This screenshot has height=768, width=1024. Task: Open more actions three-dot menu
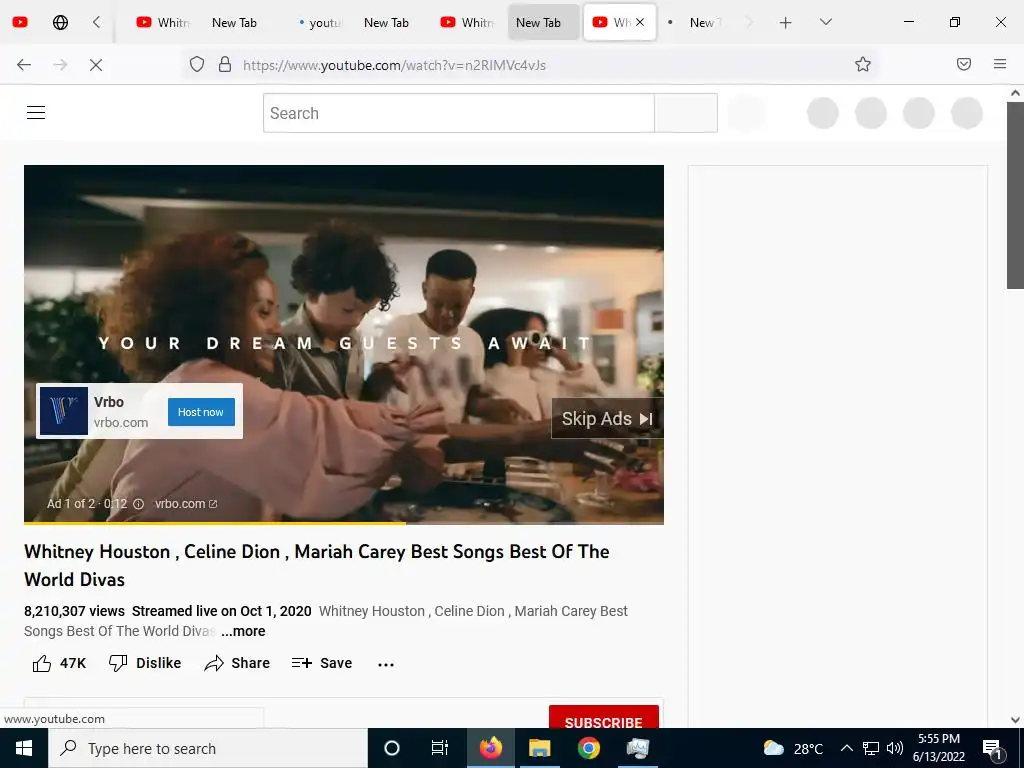[x=386, y=664]
